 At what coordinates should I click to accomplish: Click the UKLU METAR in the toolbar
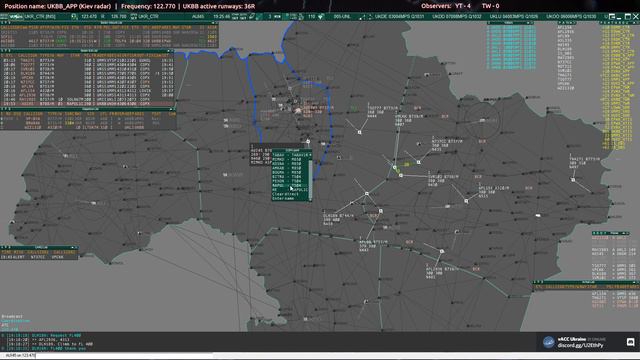pyautogui.click(x=514, y=17)
